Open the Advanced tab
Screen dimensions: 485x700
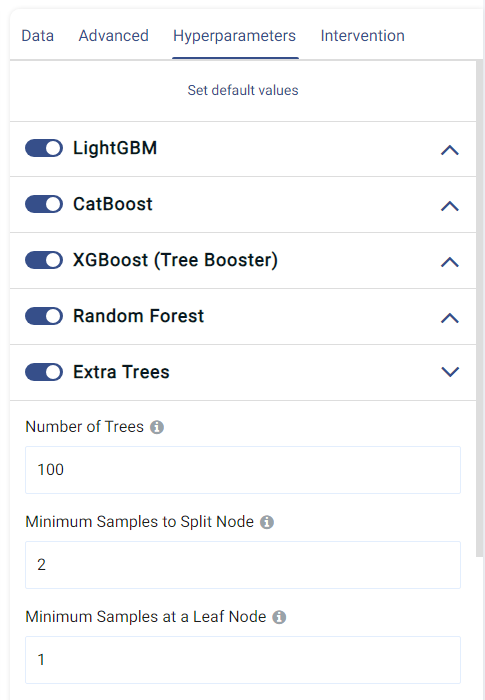coord(113,36)
